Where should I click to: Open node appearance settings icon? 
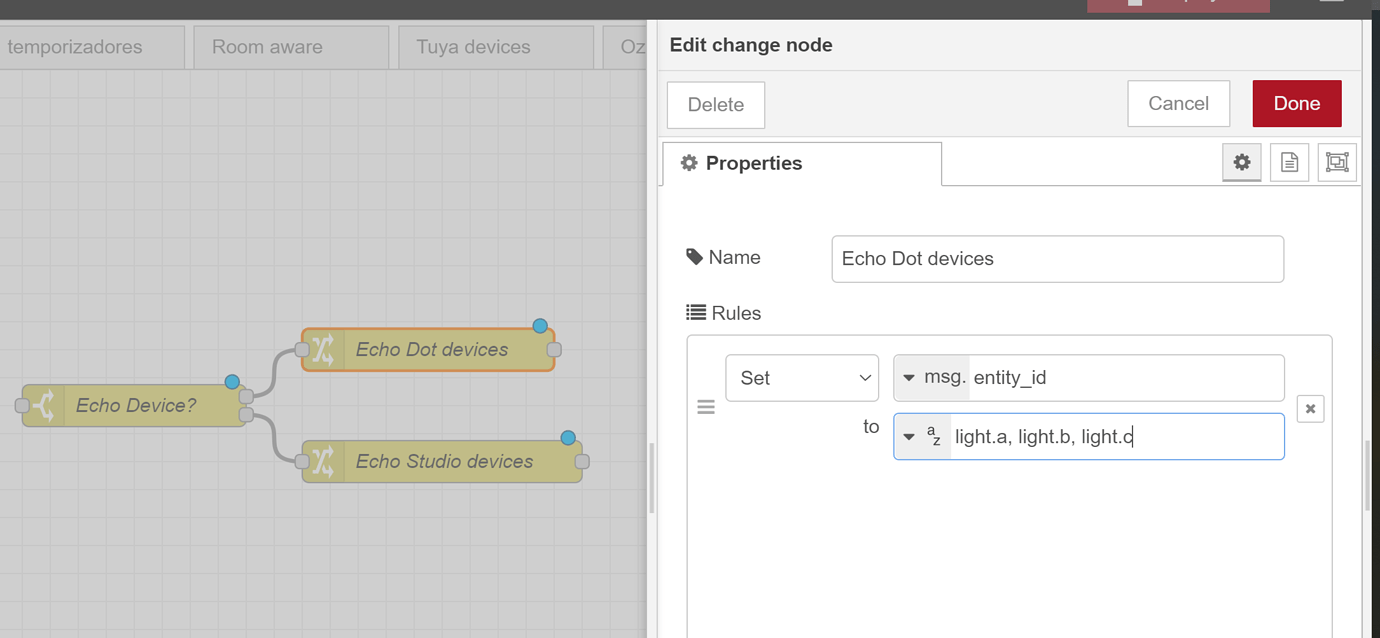coord(1337,162)
